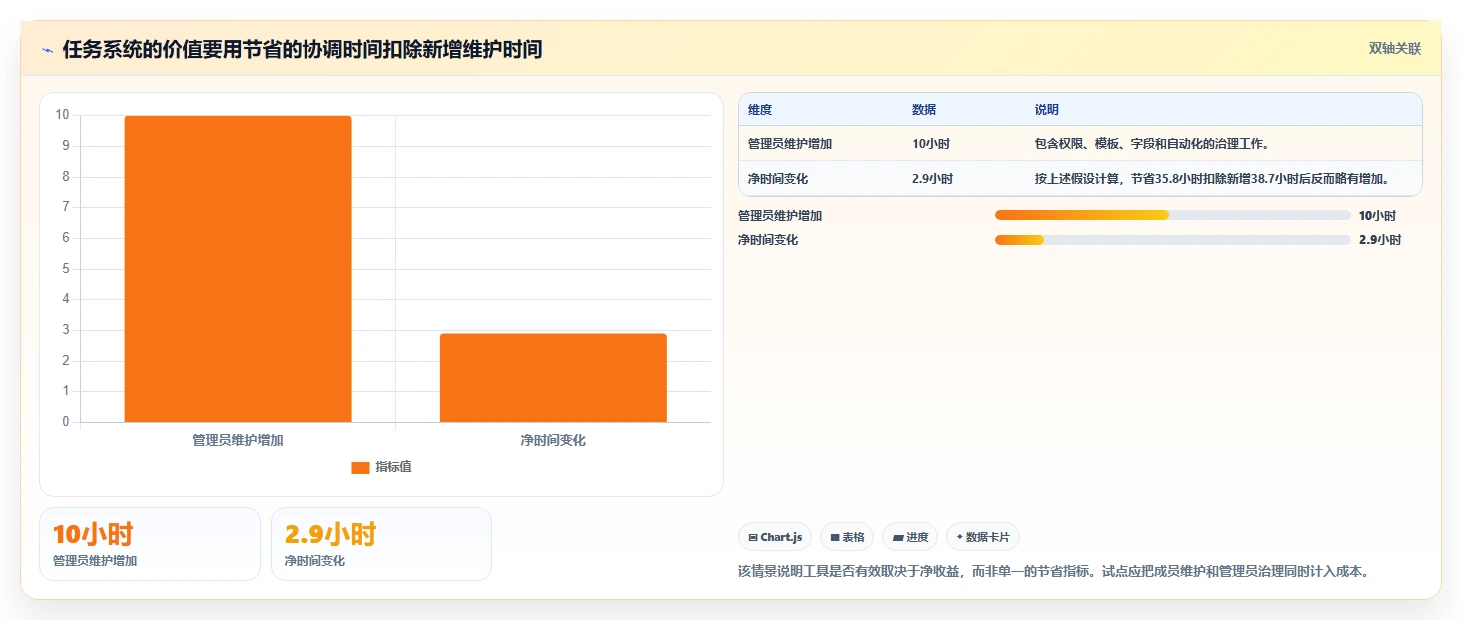
Task: Click the 维度 column header
Action: pos(760,110)
